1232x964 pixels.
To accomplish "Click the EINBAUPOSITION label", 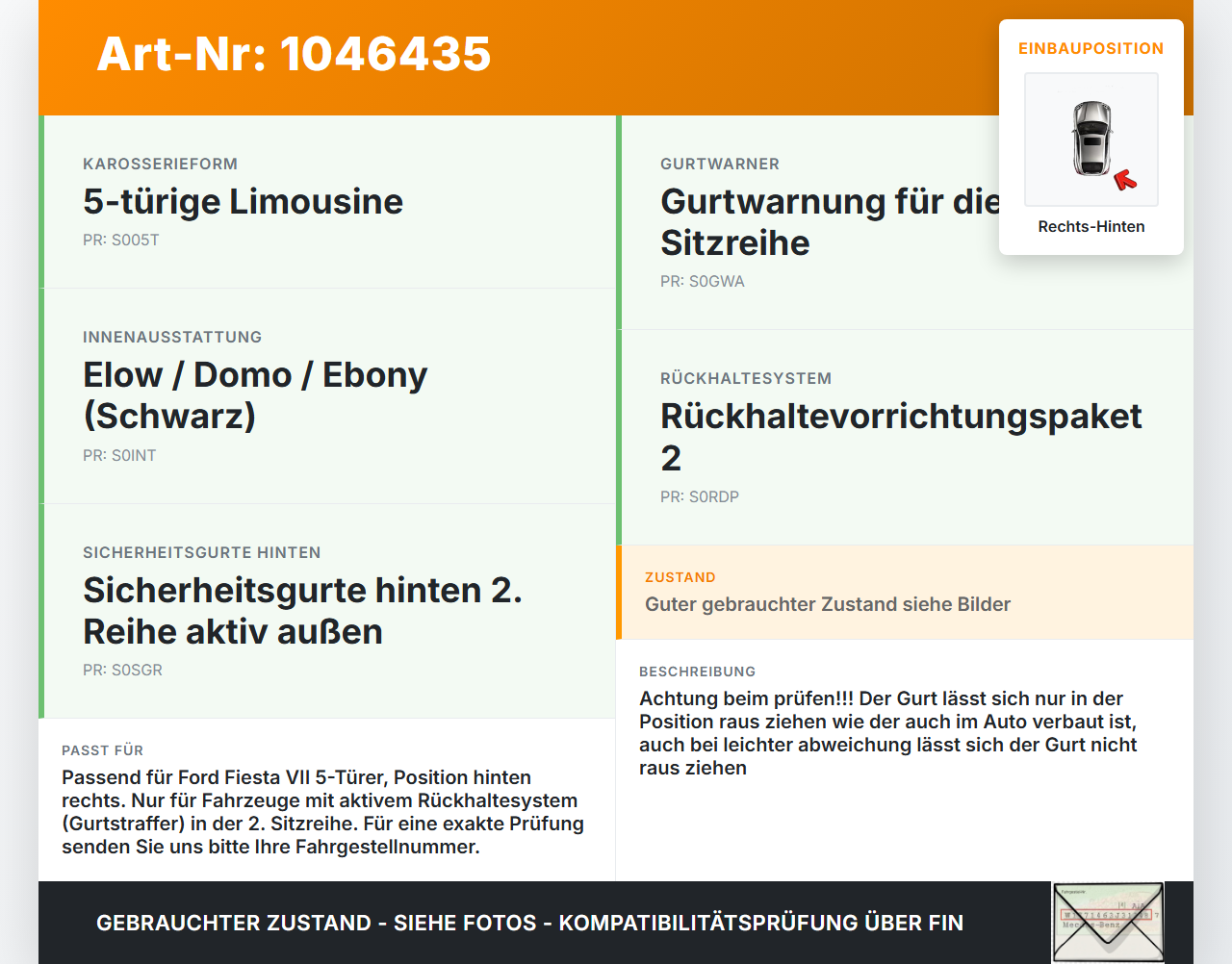I will (x=1091, y=48).
